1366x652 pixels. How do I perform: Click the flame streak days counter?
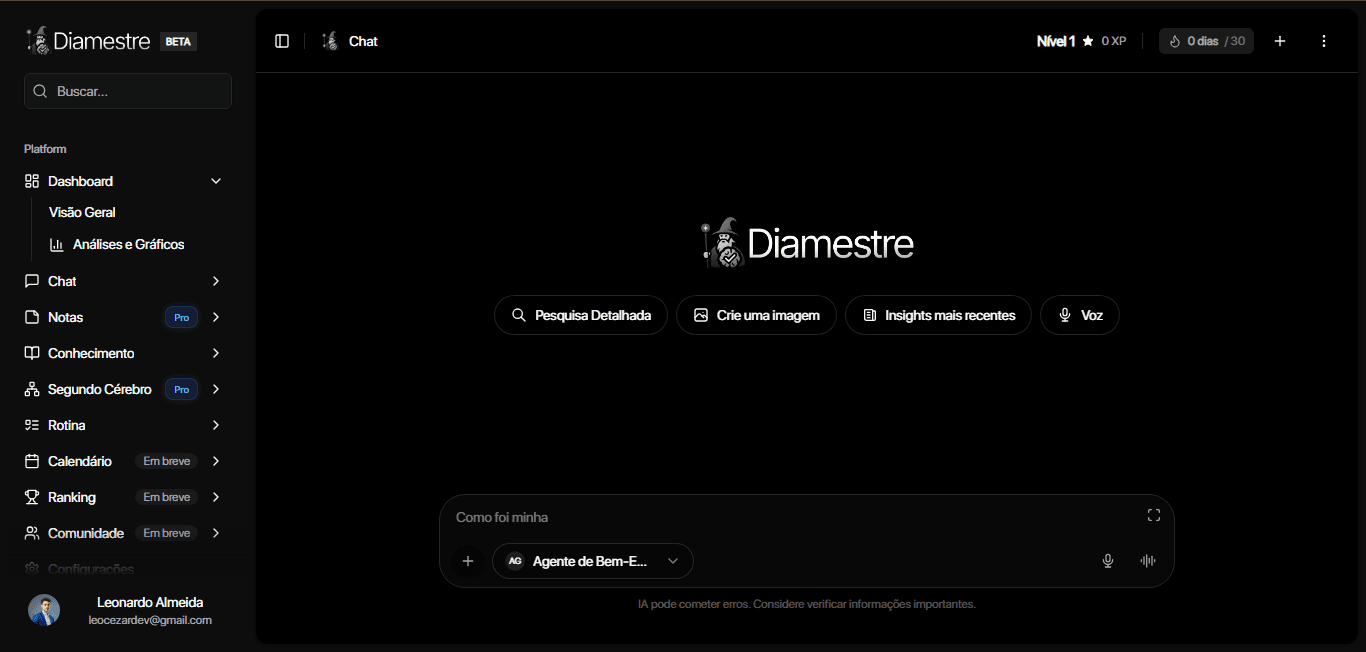[x=1206, y=41]
